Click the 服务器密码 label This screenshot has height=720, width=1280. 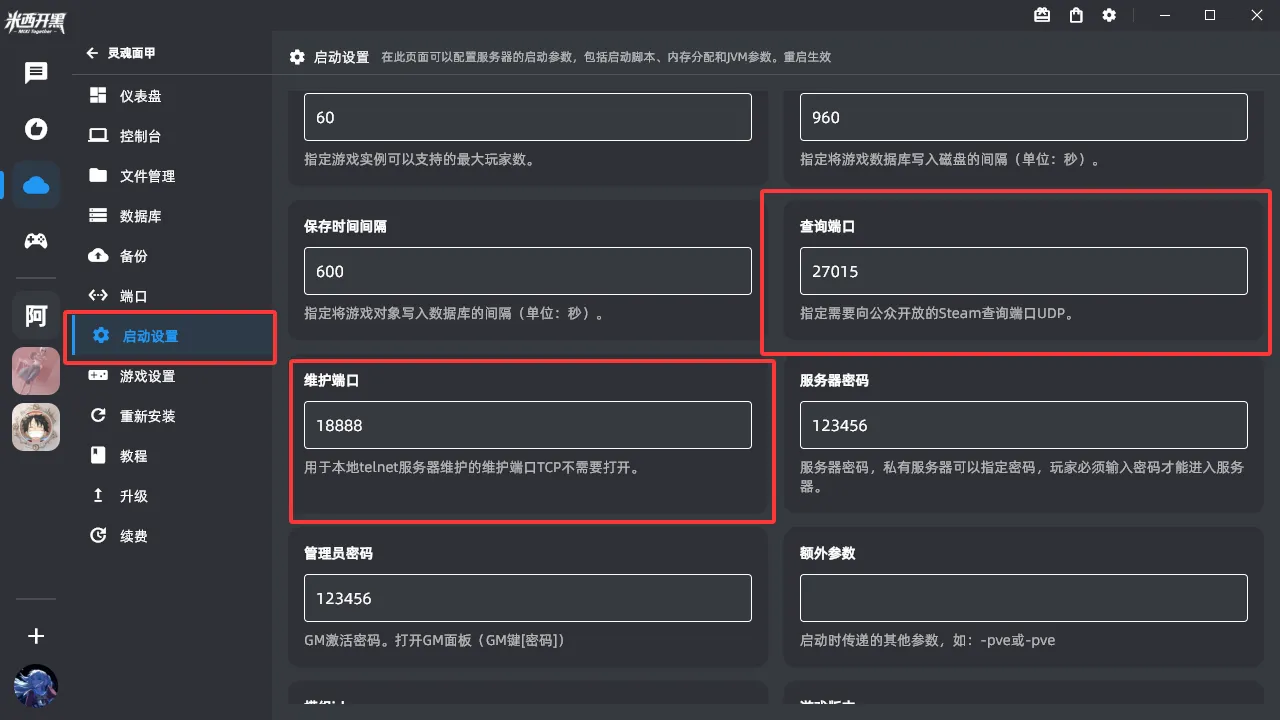pos(834,381)
